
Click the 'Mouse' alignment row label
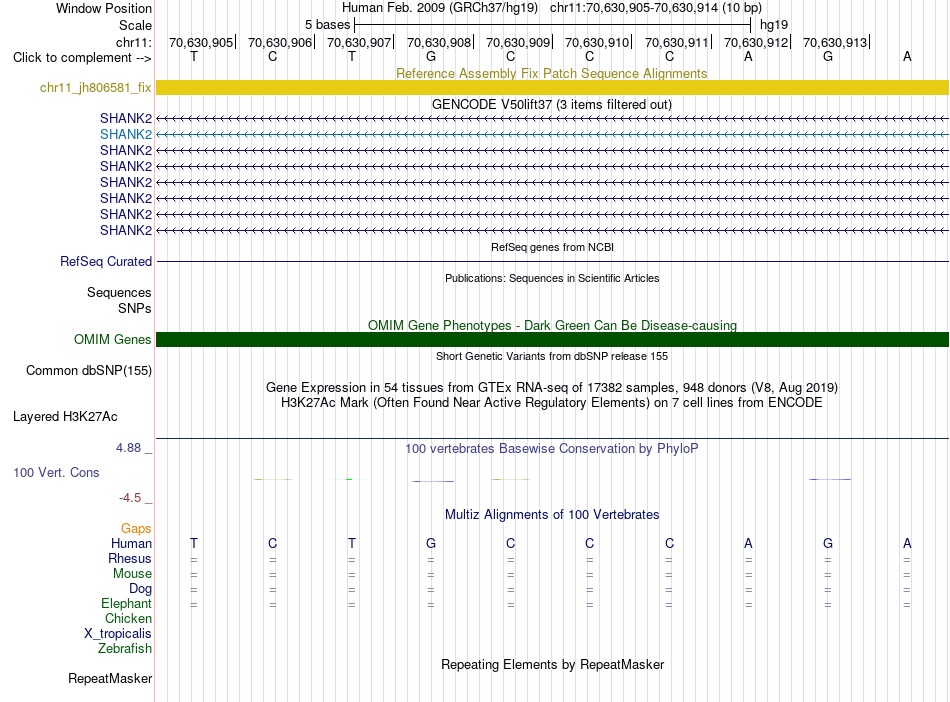click(x=132, y=574)
